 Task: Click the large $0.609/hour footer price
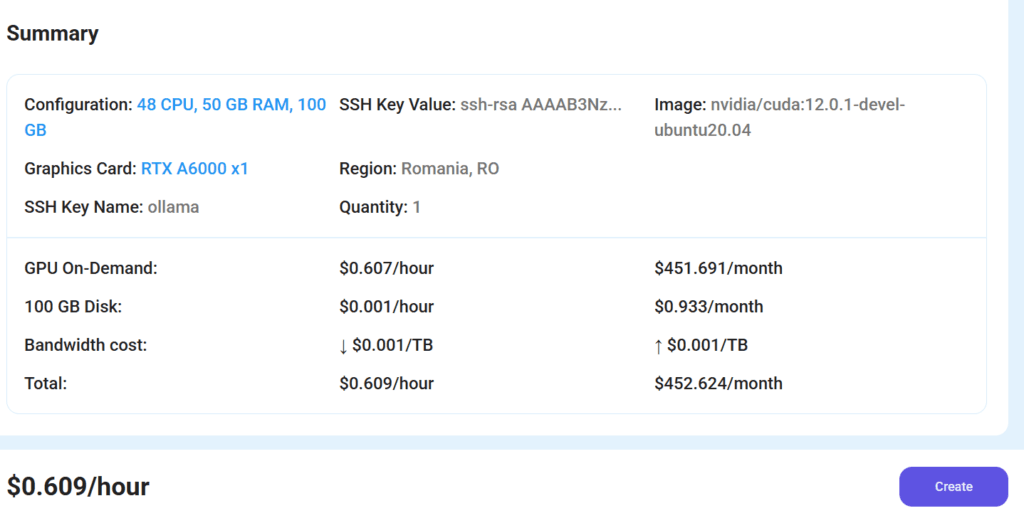(x=78, y=487)
